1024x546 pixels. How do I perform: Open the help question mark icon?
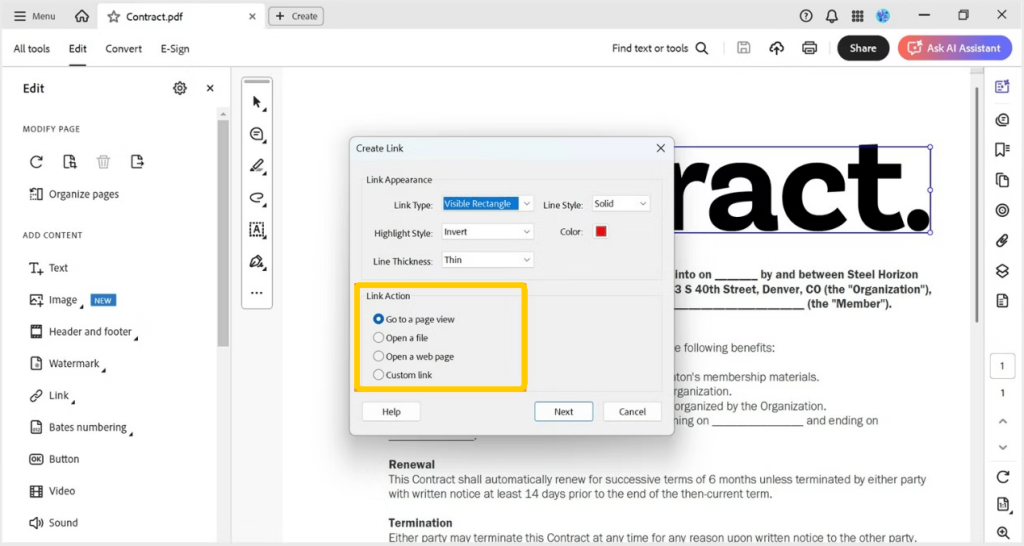806,16
